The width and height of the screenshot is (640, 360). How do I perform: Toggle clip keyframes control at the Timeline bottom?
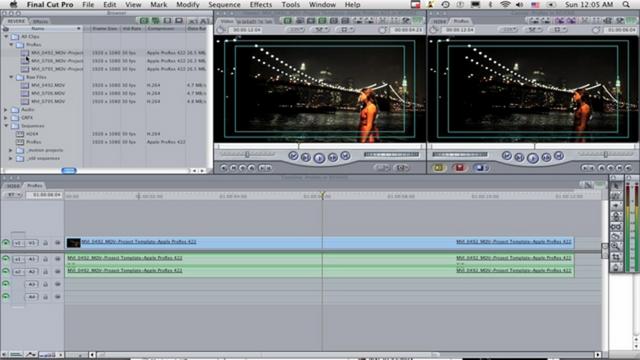coord(16,354)
